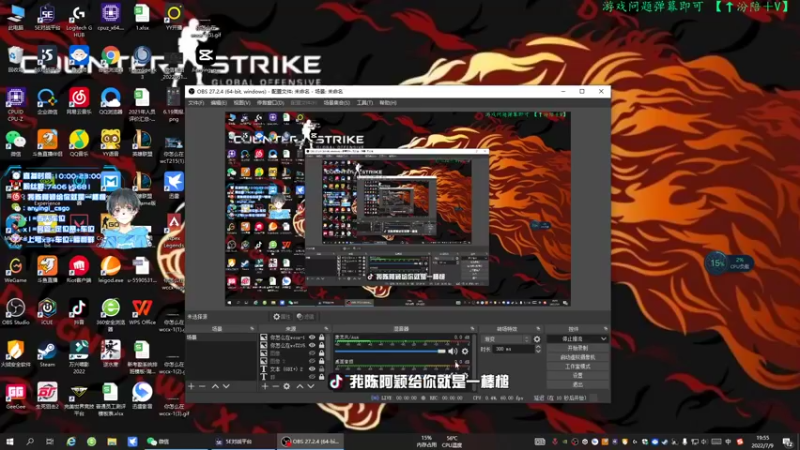Mute the first mixer audio channel
Image resolution: width=800 pixels, height=450 pixels.
(453, 352)
